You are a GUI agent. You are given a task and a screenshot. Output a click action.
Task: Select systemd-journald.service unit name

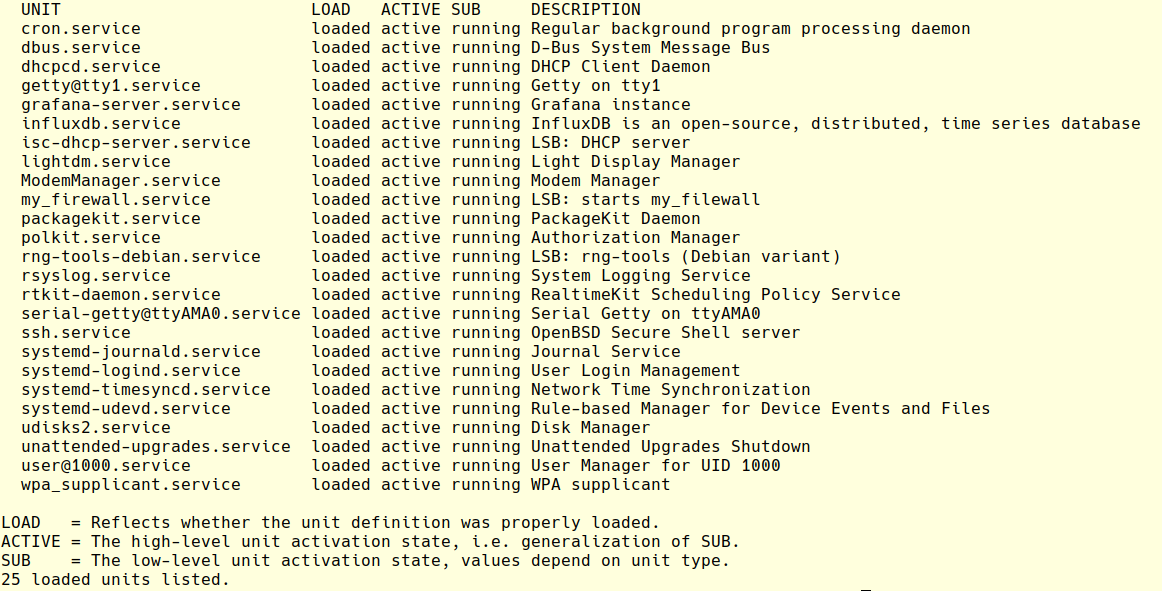(141, 351)
